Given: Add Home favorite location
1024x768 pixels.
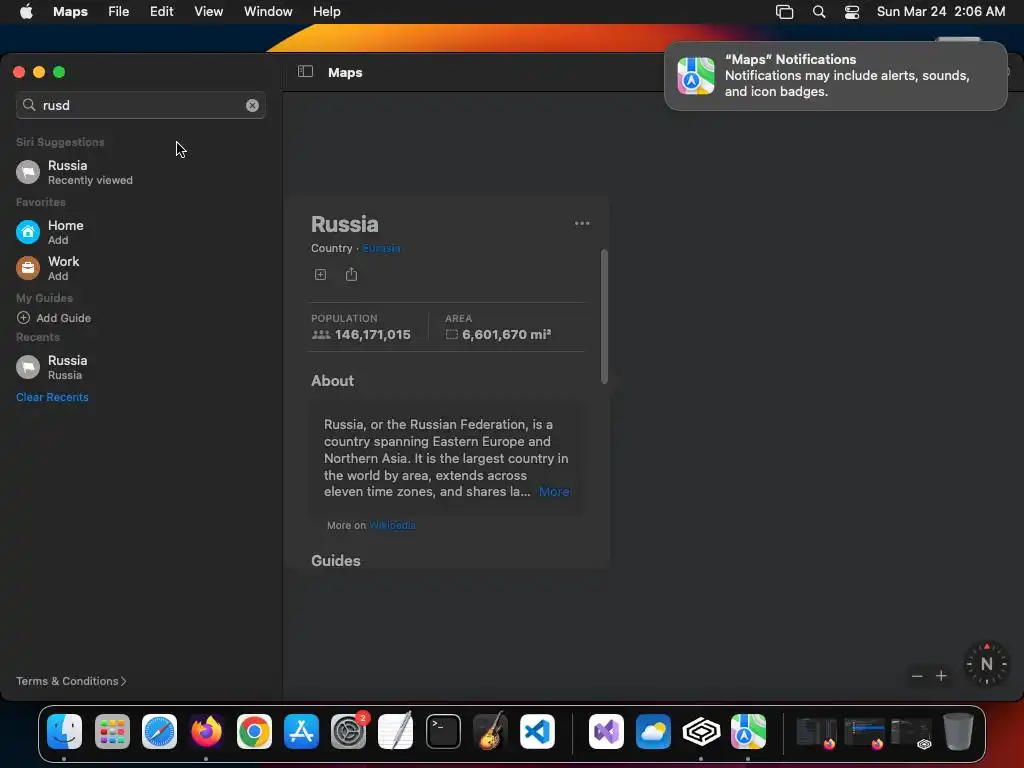Looking at the screenshot, I should pyautogui.click(x=140, y=232).
